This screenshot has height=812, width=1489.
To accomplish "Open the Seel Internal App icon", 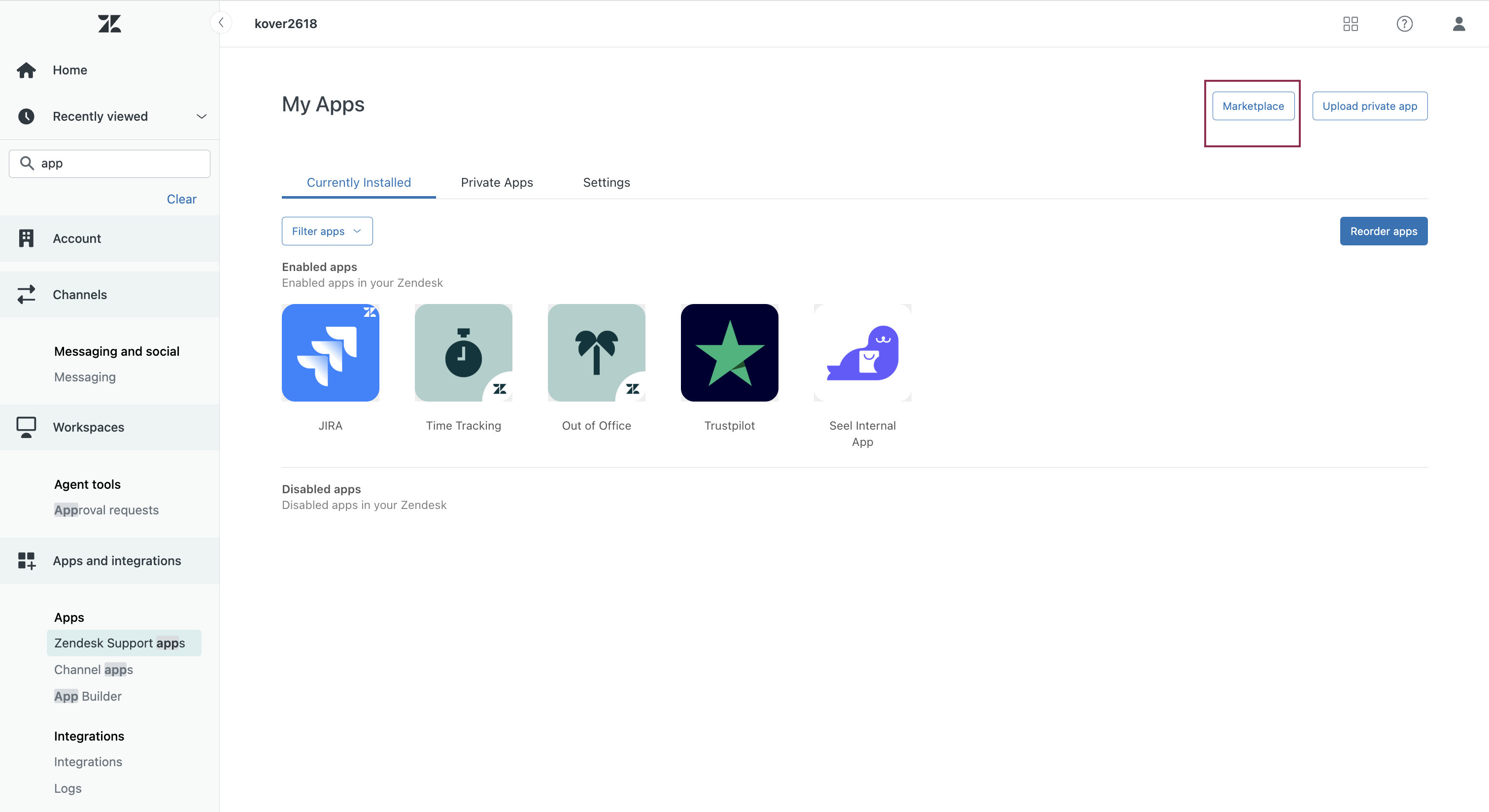I will (862, 353).
